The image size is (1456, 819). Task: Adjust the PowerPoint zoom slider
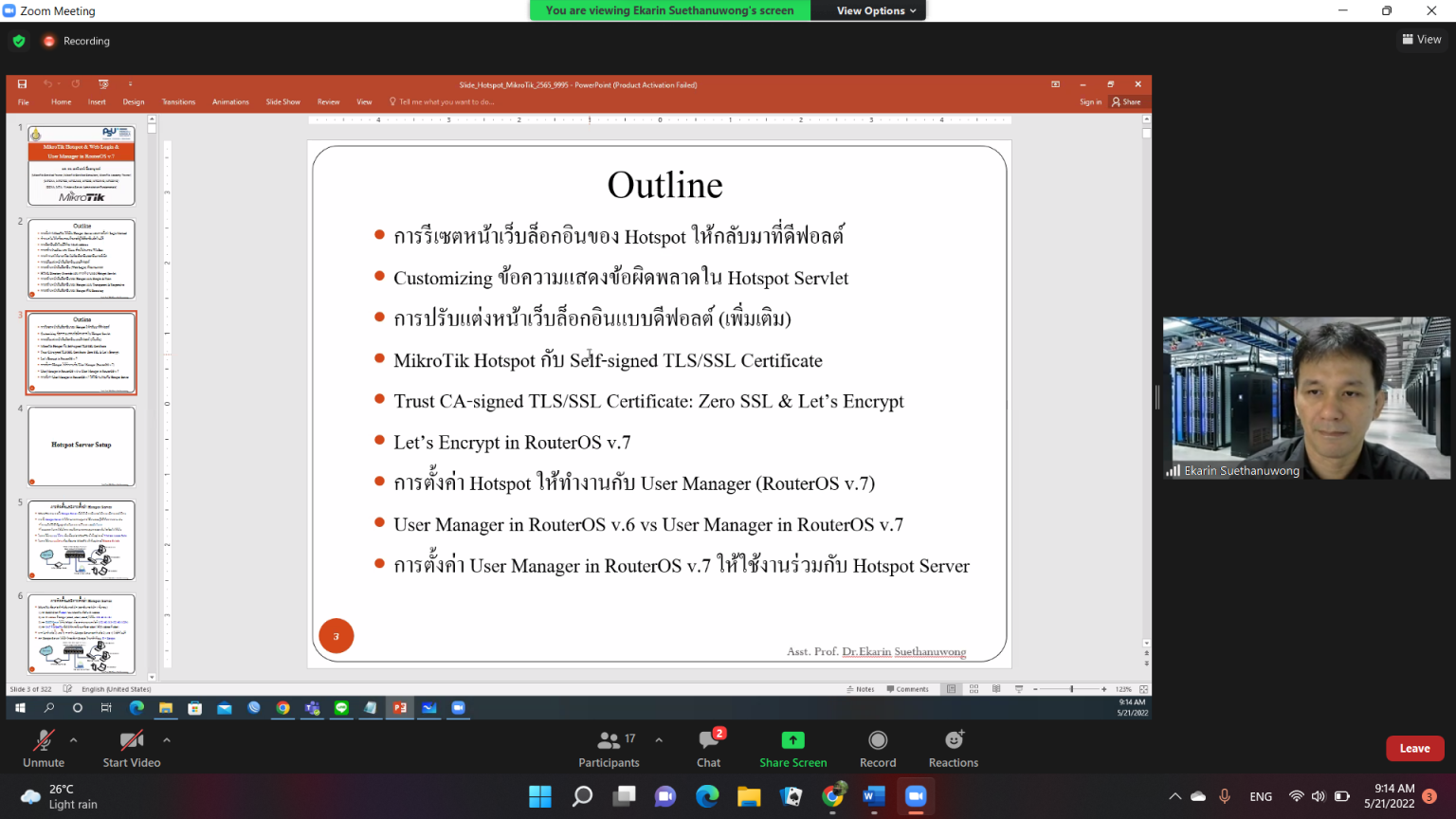[x=1071, y=689]
